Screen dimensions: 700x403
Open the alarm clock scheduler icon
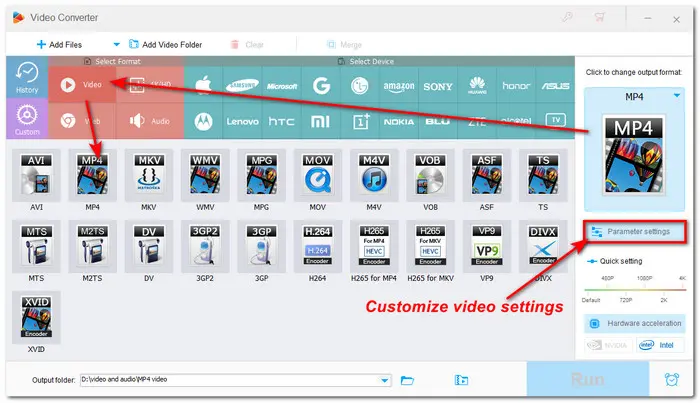[x=670, y=380]
